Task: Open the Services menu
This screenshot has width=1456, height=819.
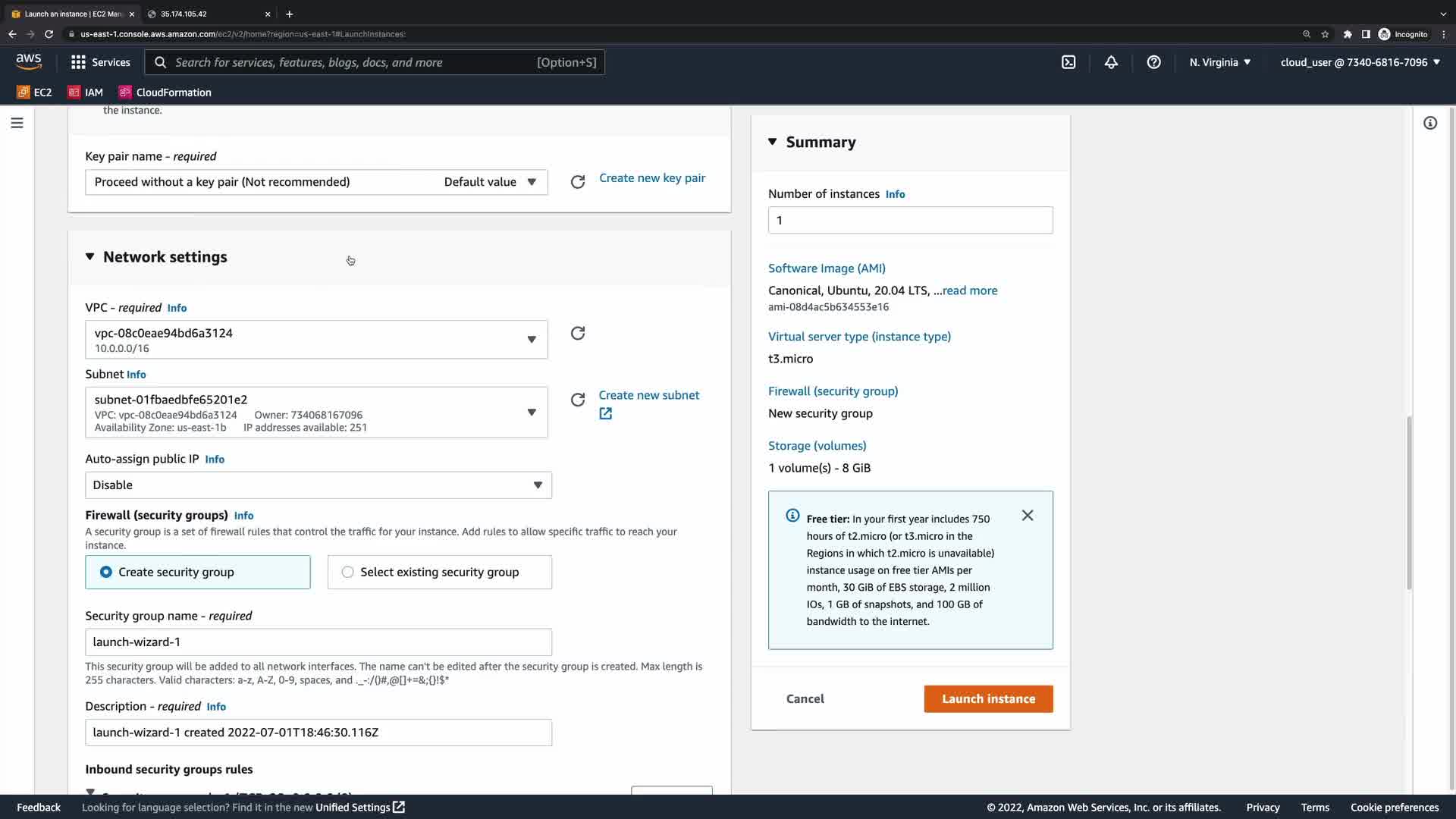Action: pos(100,62)
